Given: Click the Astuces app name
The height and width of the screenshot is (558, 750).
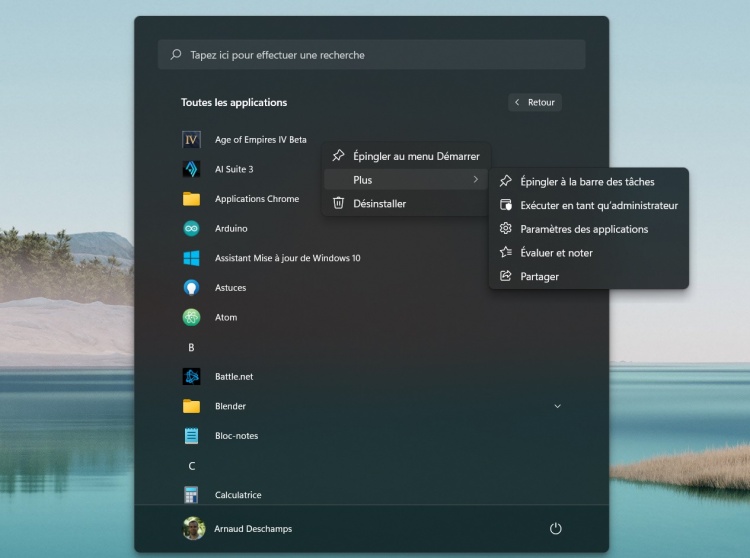Looking at the screenshot, I should click(231, 288).
